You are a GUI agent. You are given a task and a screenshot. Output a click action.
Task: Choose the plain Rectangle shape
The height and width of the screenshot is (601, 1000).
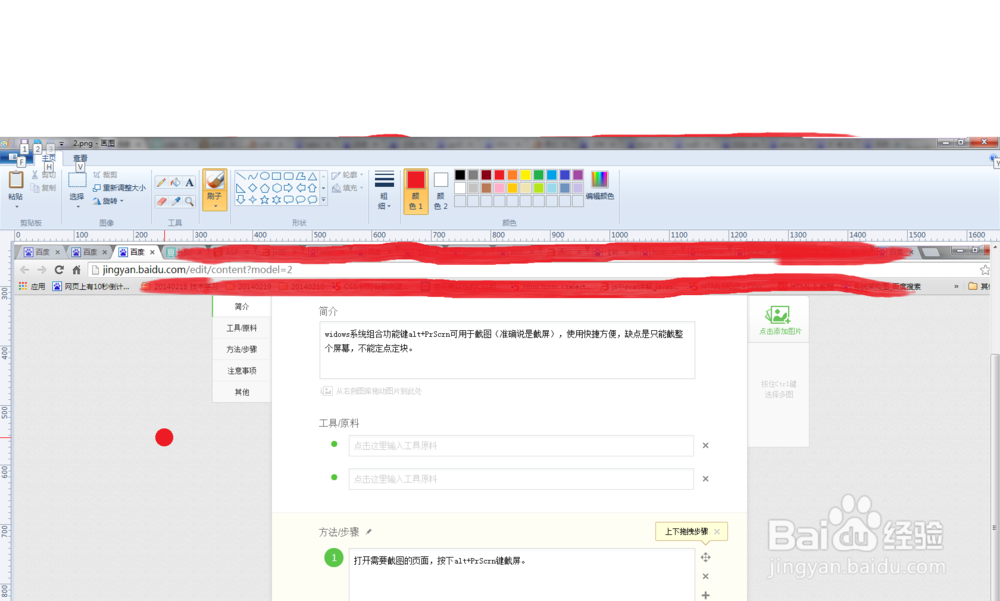pyautogui.click(x=276, y=176)
